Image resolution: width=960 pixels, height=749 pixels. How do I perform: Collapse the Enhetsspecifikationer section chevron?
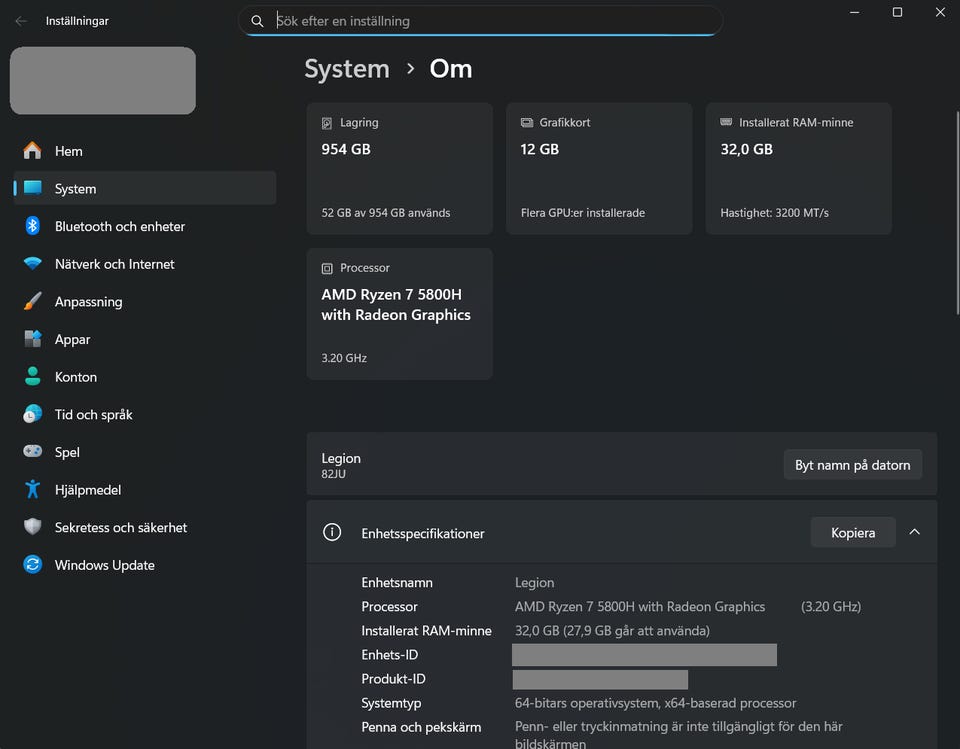[x=914, y=533]
